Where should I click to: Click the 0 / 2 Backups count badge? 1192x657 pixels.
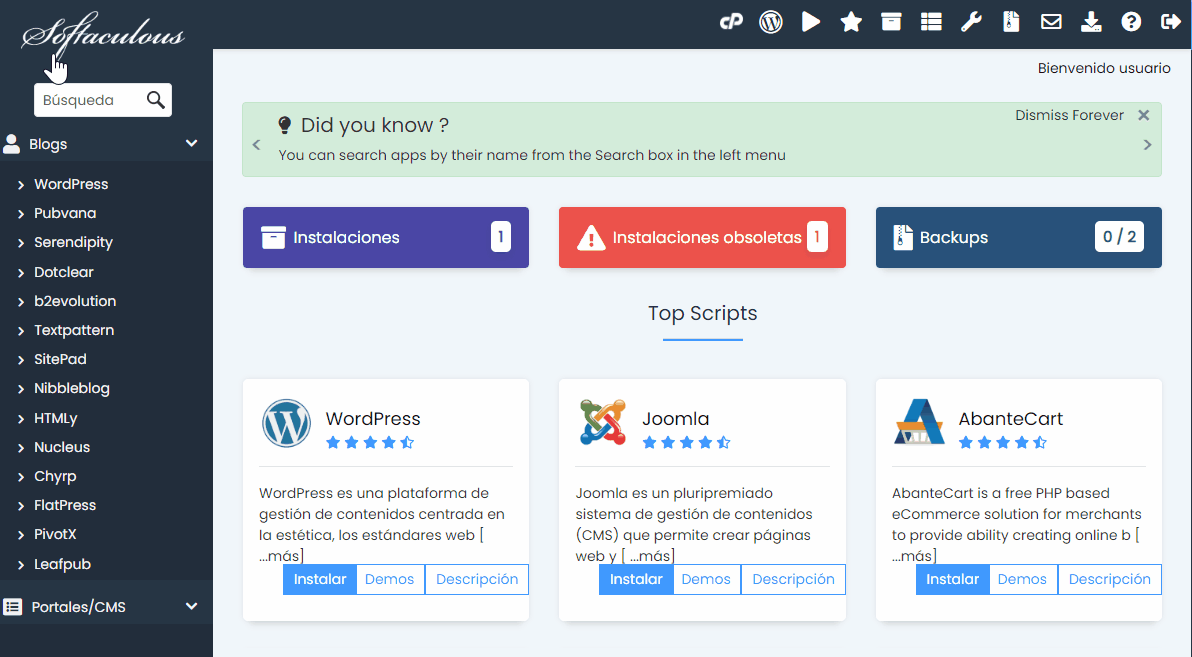click(x=1119, y=237)
